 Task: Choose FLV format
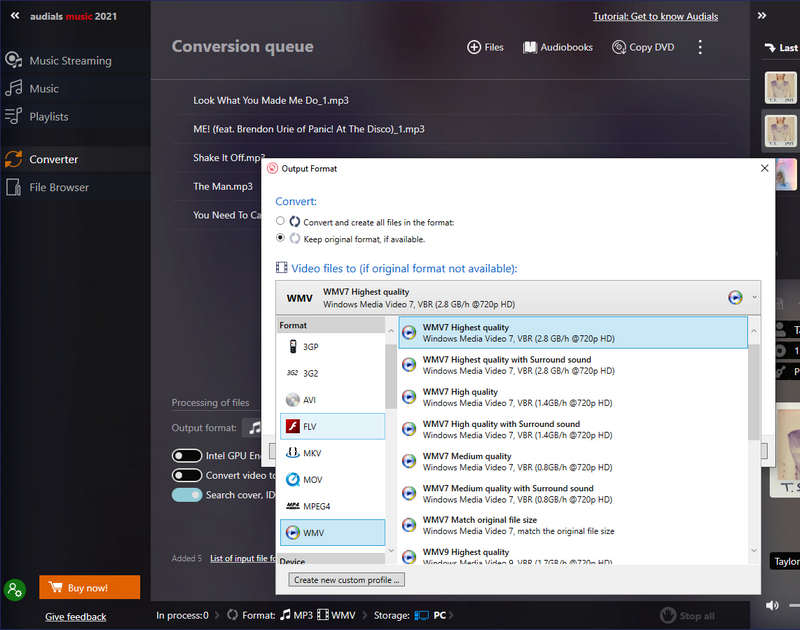(x=332, y=426)
